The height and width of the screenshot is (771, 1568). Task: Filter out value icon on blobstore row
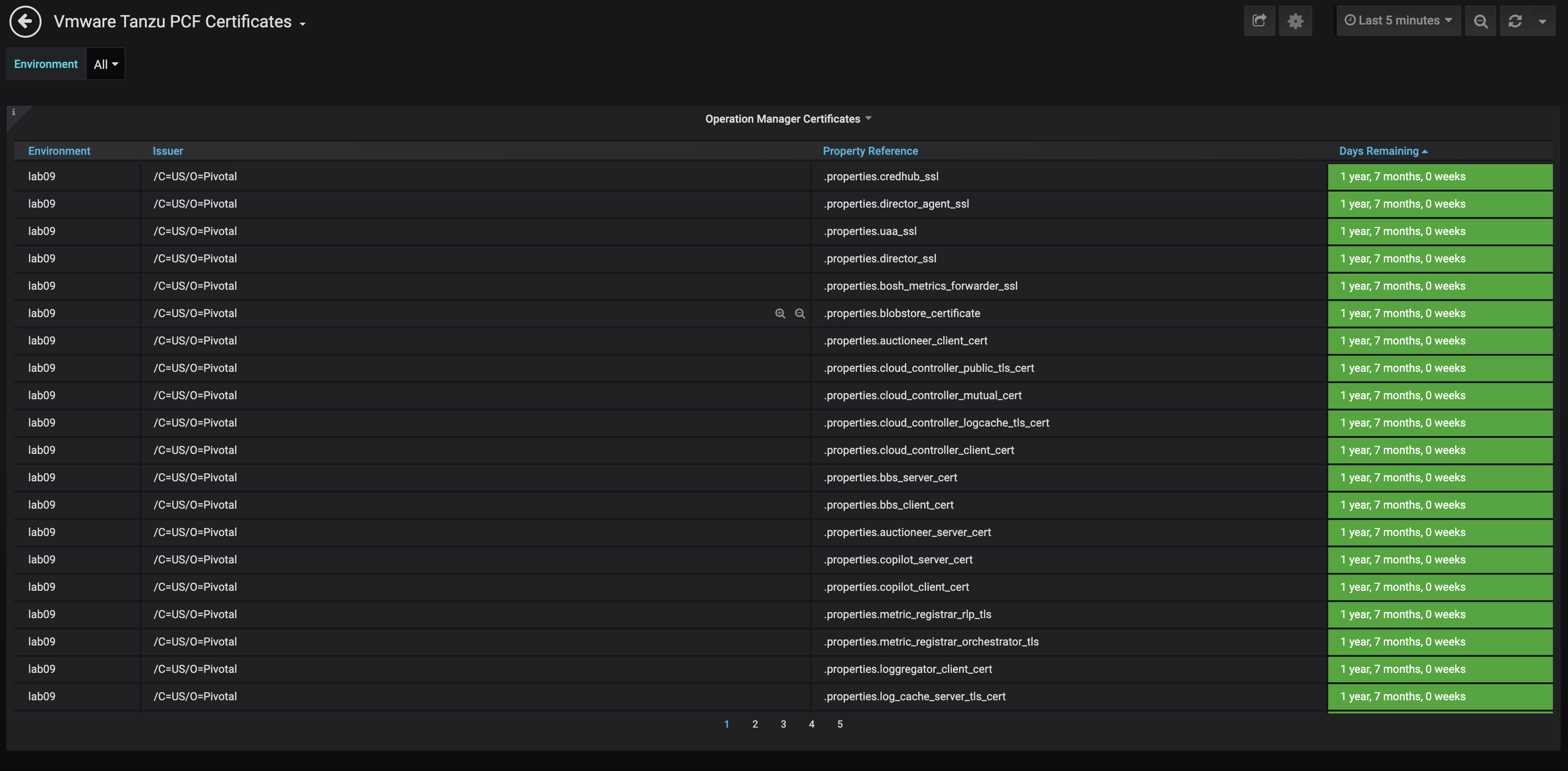pos(800,313)
